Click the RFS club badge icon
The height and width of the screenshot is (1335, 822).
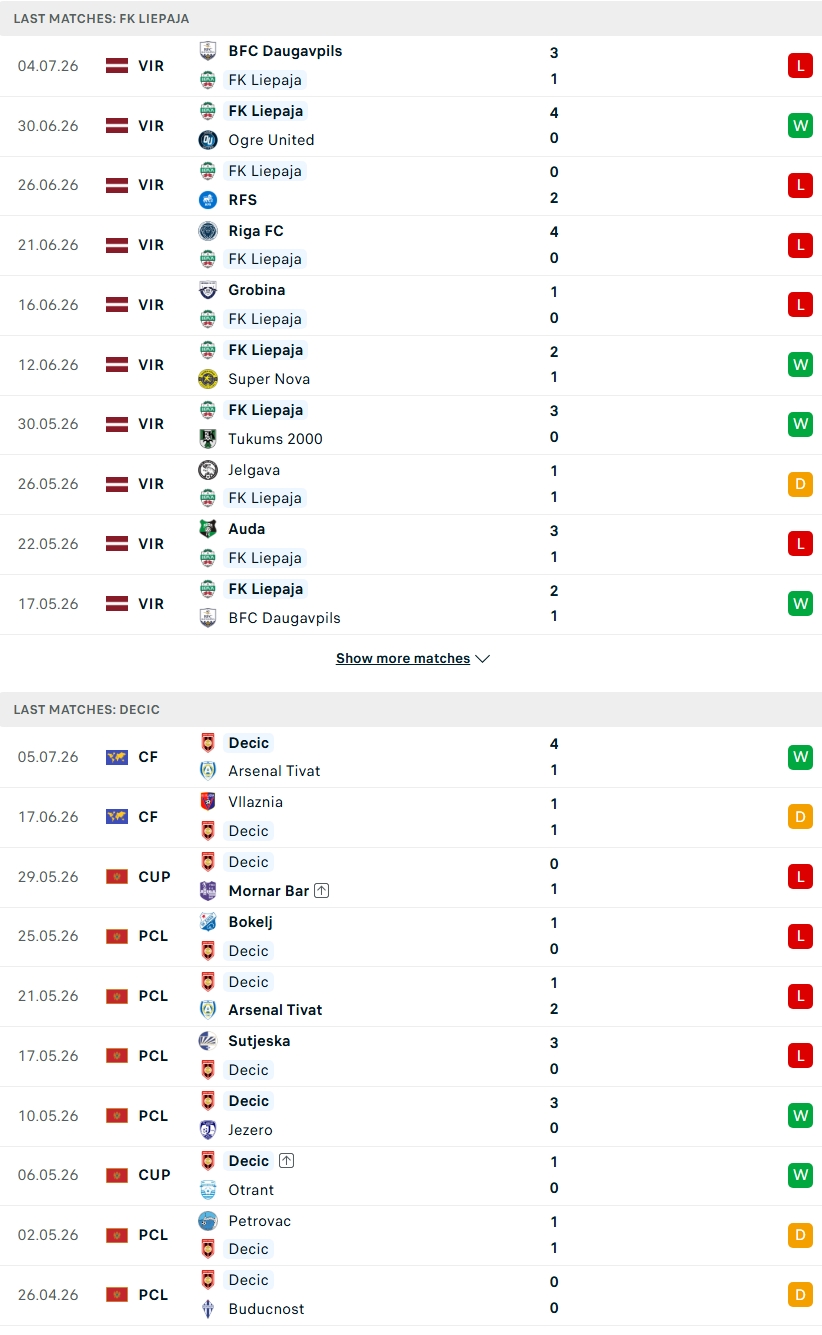[208, 200]
